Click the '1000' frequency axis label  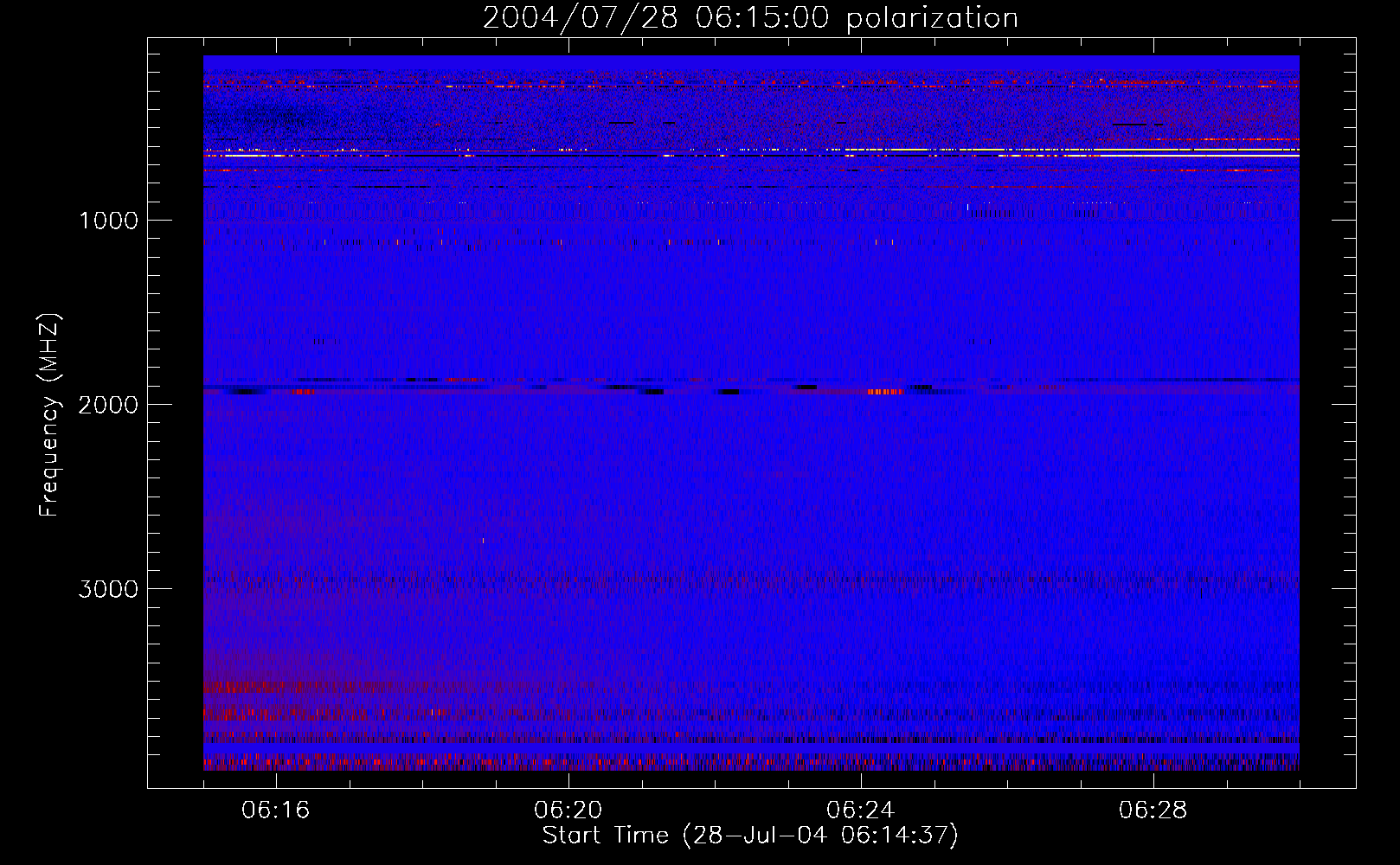(x=108, y=221)
